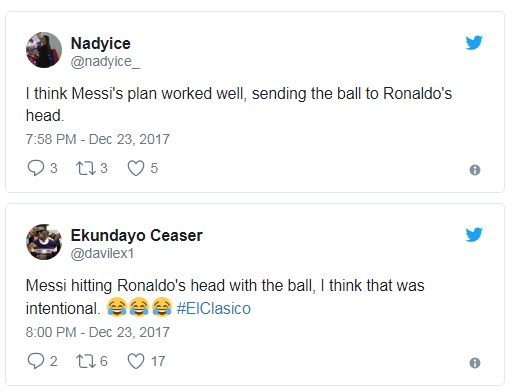Viewport: 514px width, 392px height.
Task: Like Ekundayo Ceaser's tweet with heart icon
Action: tap(136, 361)
